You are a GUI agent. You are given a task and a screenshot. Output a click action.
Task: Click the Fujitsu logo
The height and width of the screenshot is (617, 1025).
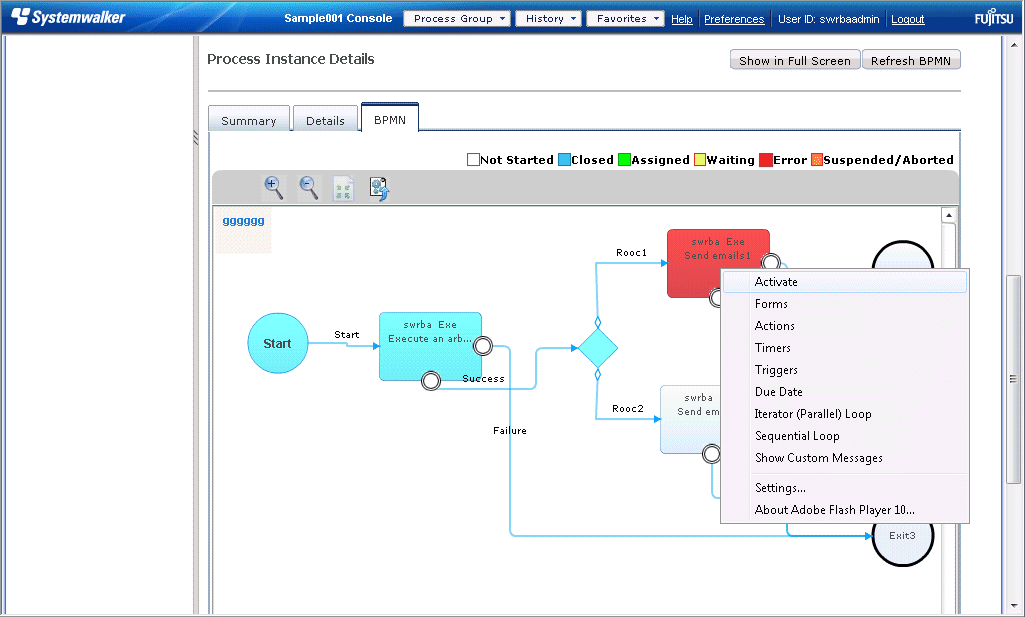994,17
